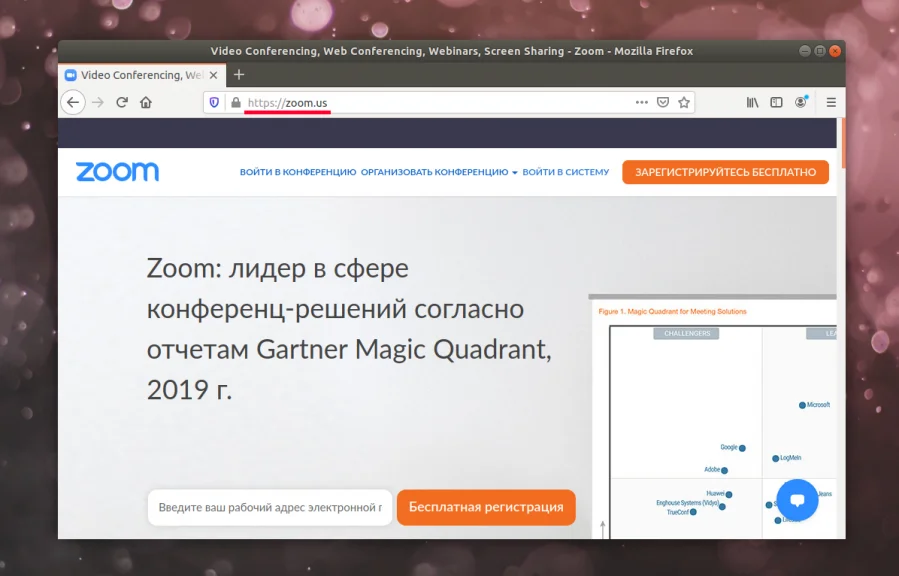Go to the Firefox home page icon
The width and height of the screenshot is (899, 576).
146,103
